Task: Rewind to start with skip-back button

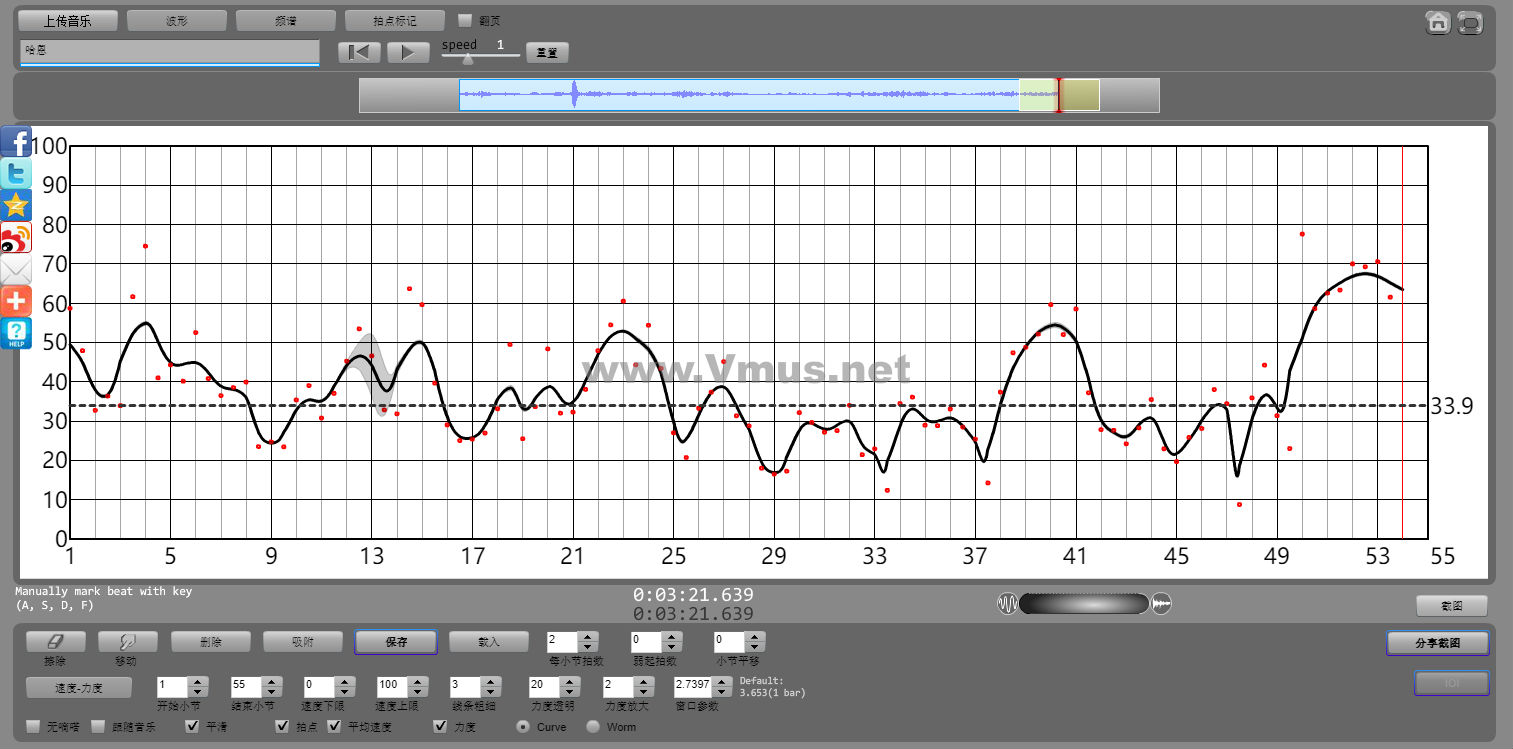Action: point(359,52)
